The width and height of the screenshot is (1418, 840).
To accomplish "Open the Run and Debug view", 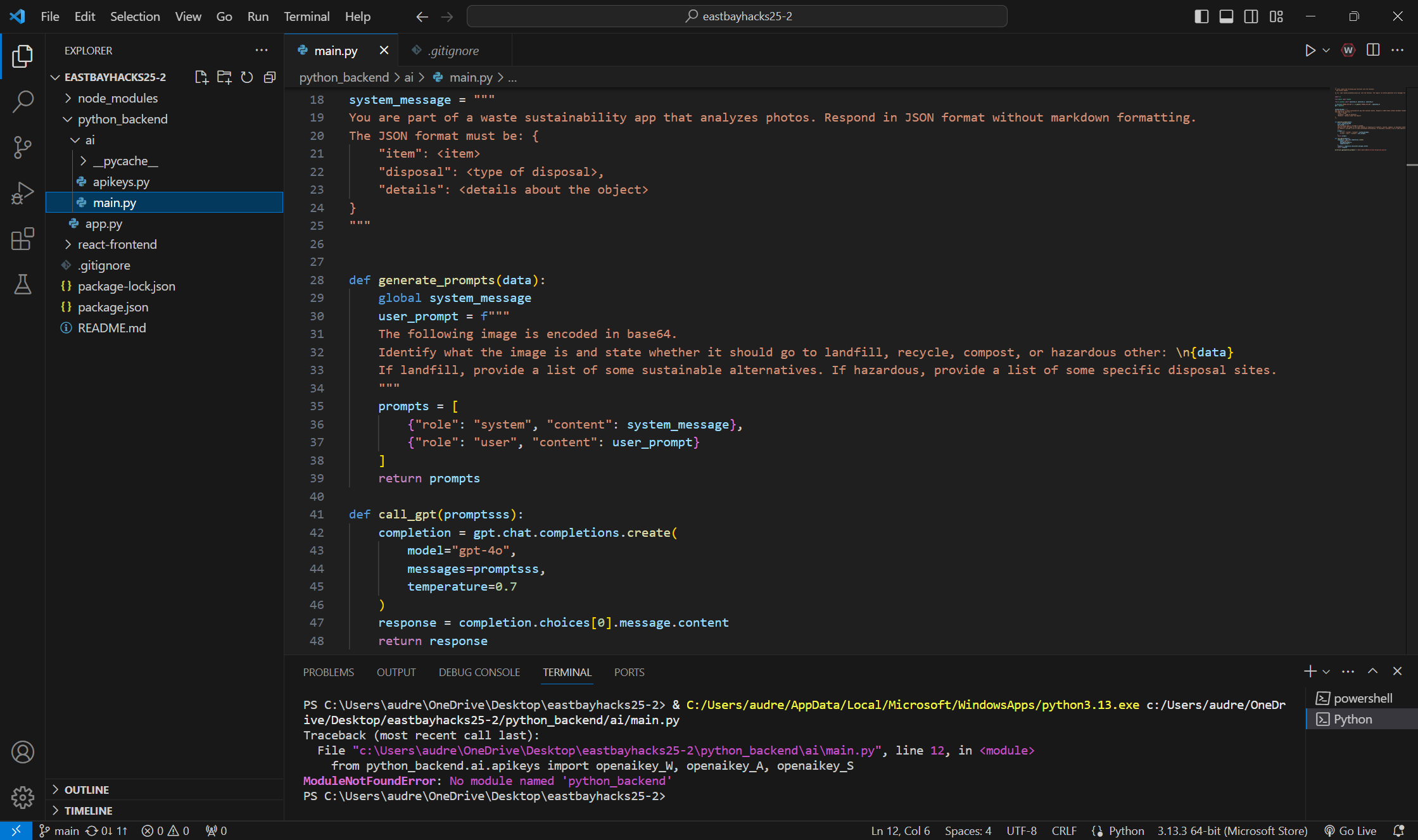I will (x=23, y=193).
